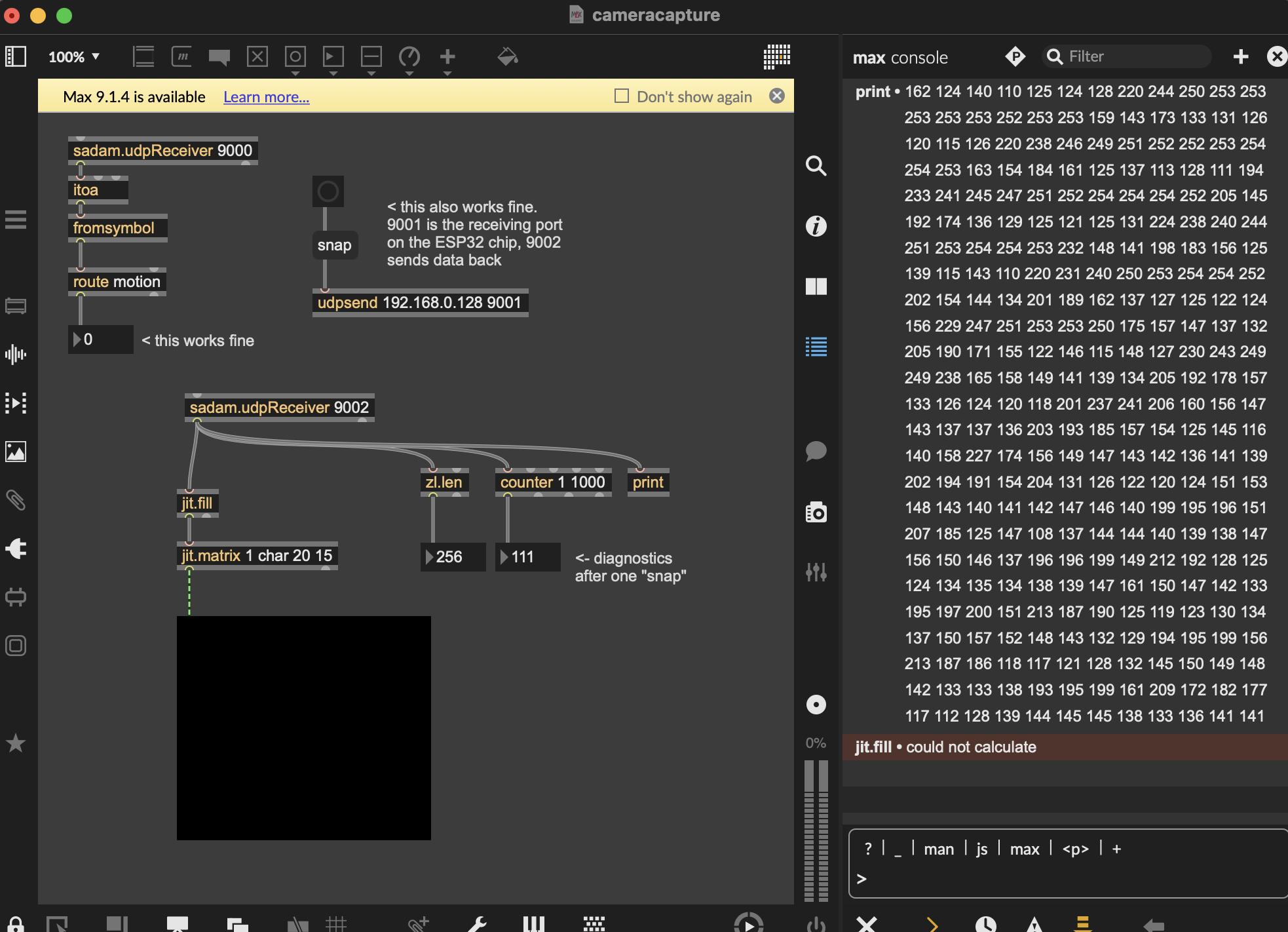This screenshot has width=1288, height=932.
Task: Open the images browser in left sidebar
Action: (16, 452)
